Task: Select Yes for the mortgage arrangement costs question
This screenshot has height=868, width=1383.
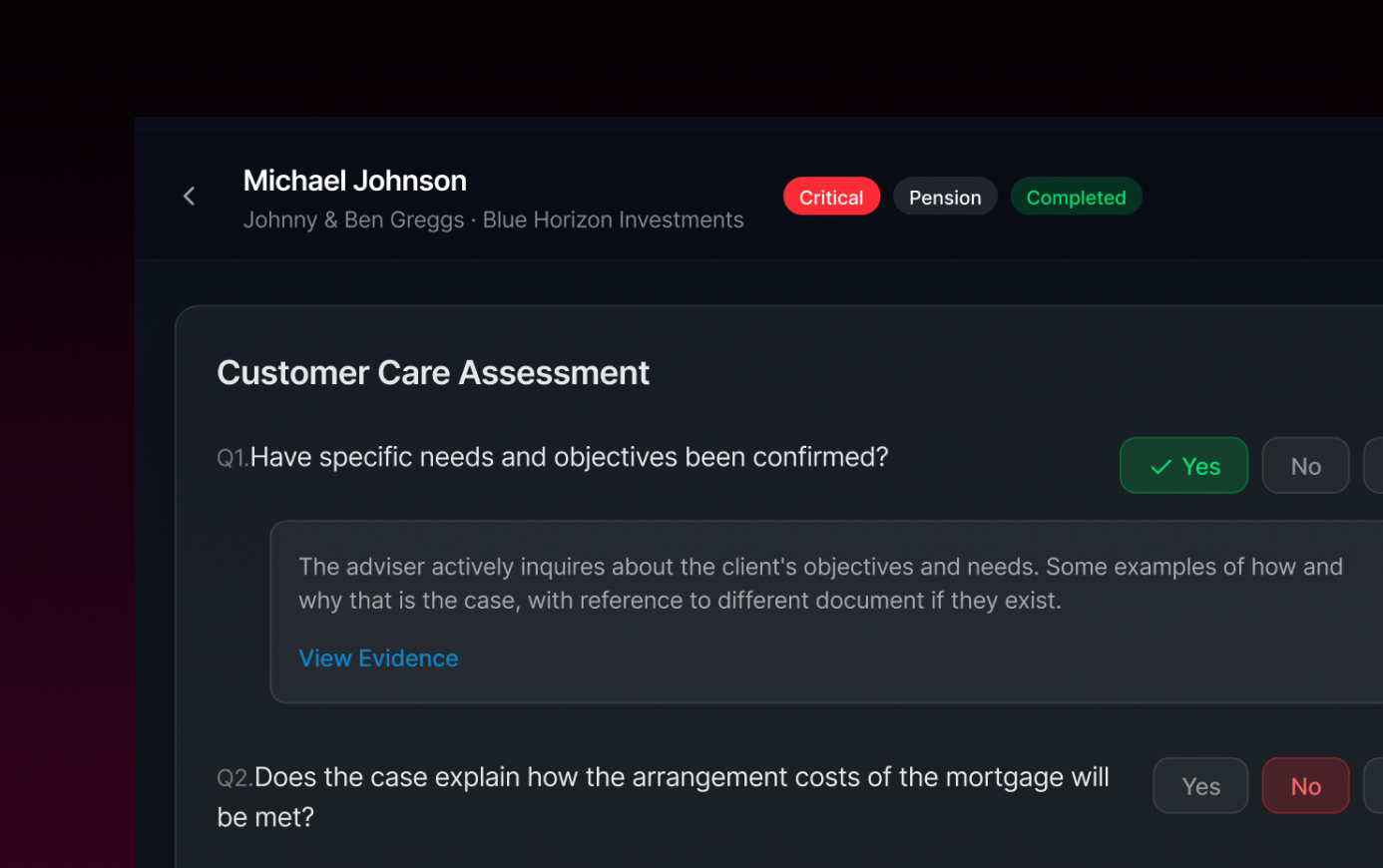Action: coord(1200,786)
